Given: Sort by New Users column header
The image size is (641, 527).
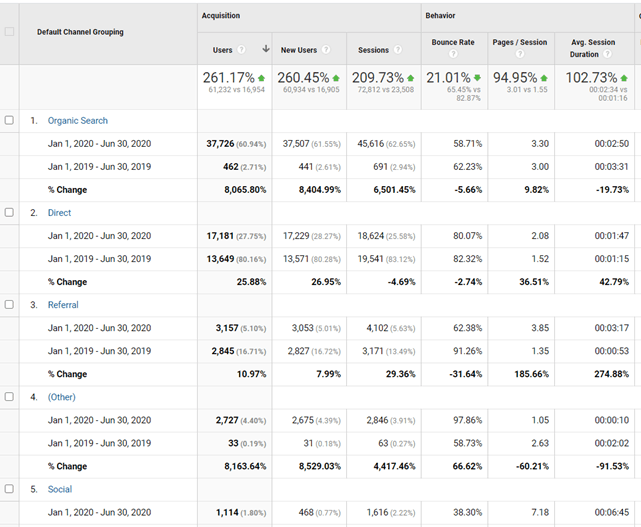Looking at the screenshot, I should pos(297,50).
